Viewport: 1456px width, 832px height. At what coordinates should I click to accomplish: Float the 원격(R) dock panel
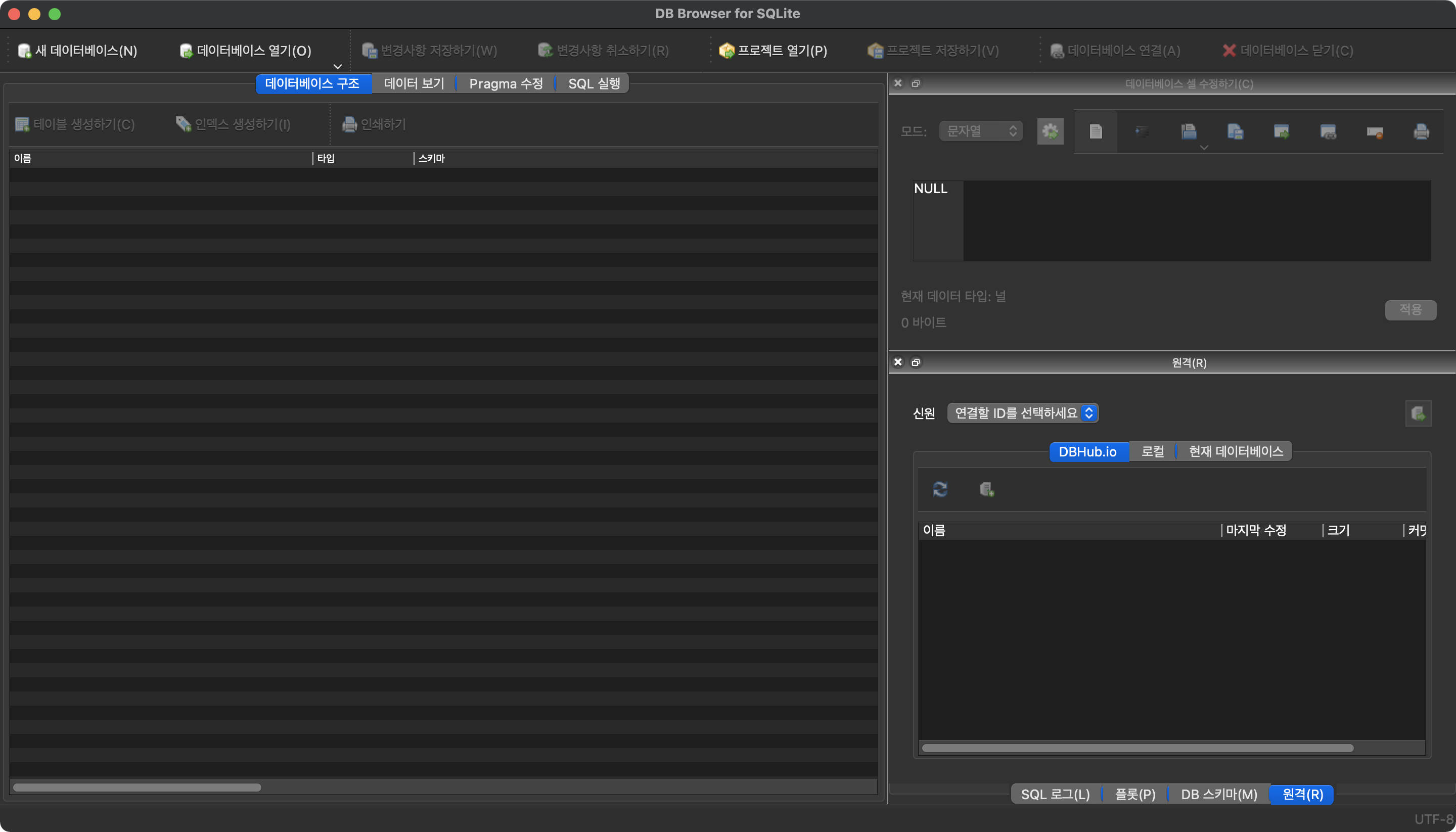[x=916, y=362]
